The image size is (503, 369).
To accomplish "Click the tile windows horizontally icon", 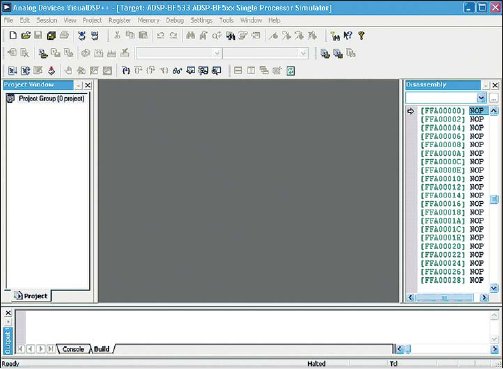I will click(238, 71).
